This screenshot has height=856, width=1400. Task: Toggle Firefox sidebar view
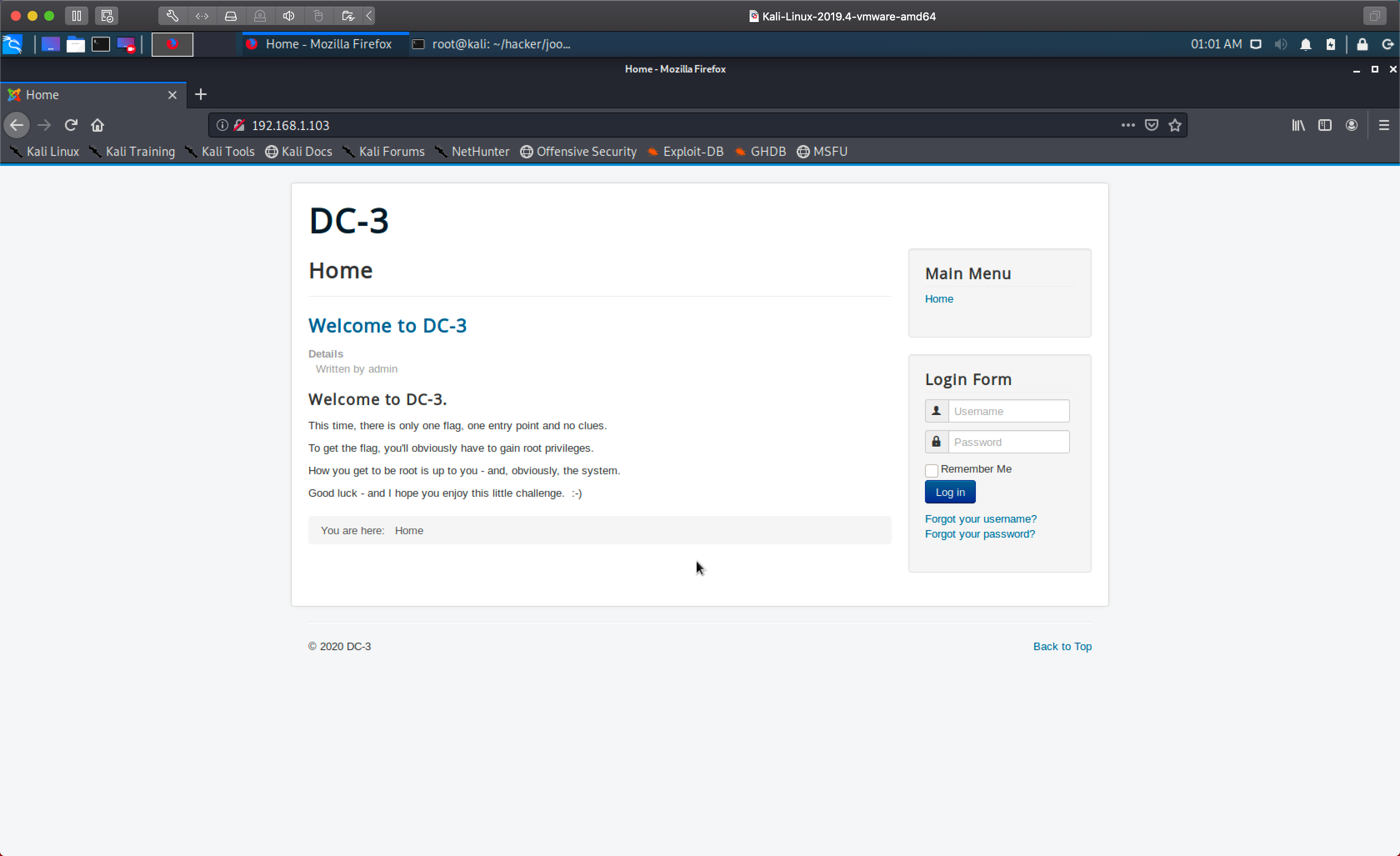pos(1325,125)
